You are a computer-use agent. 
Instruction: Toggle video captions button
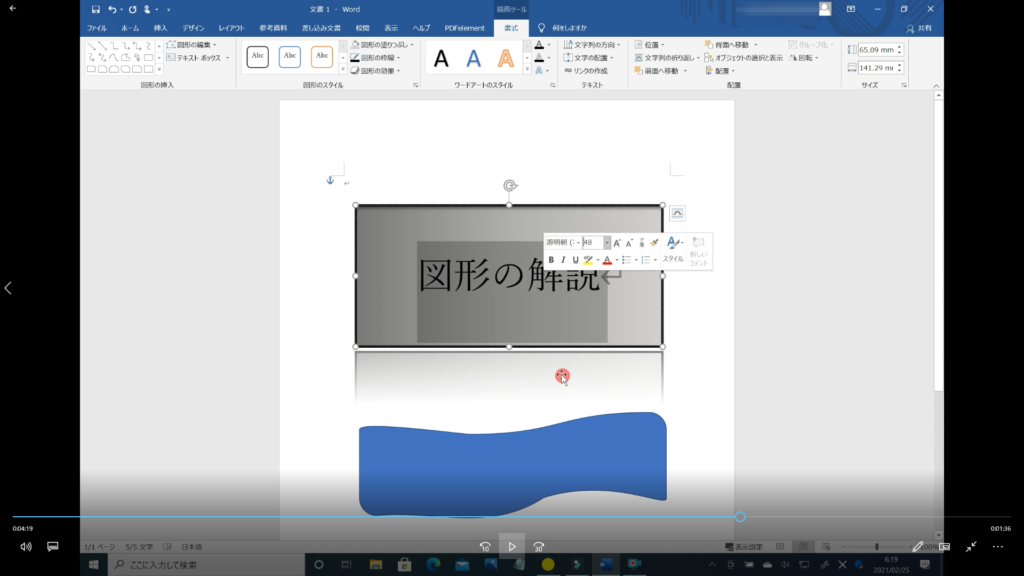pyautogui.click(x=53, y=547)
